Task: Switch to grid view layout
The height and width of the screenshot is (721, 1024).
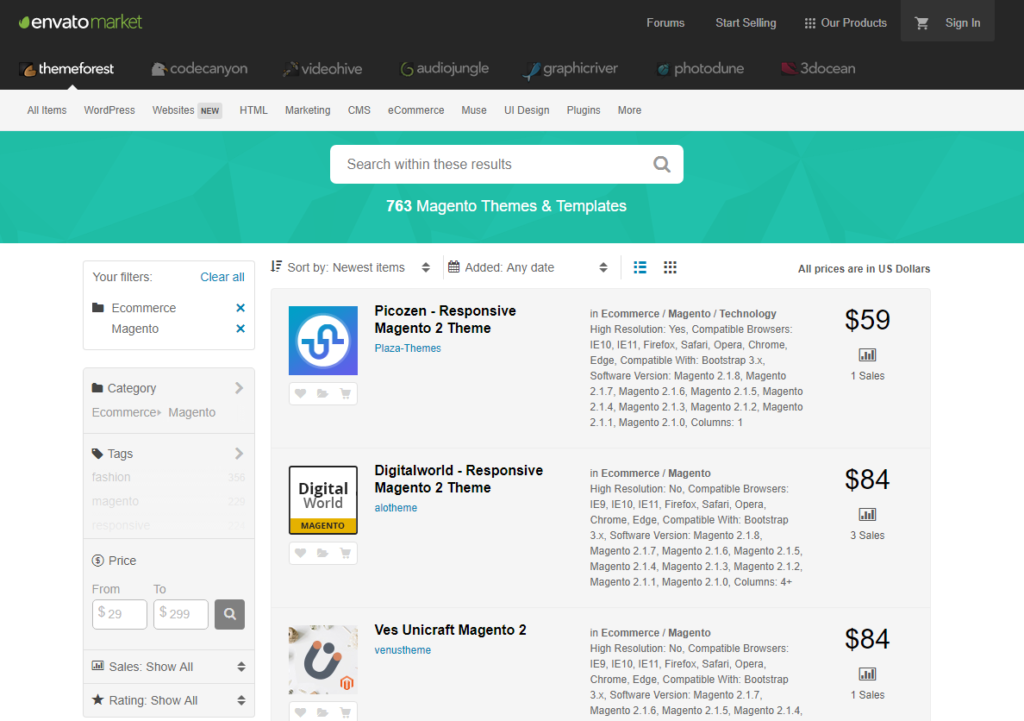Action: click(670, 267)
